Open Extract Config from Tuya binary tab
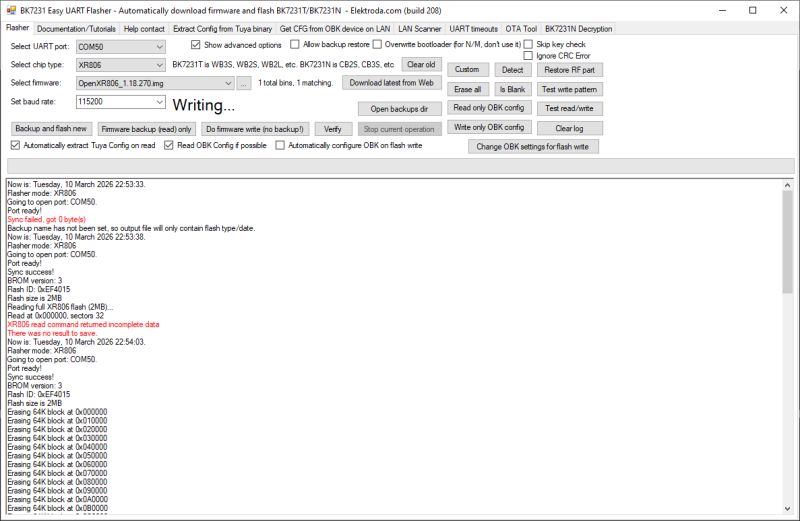 [222, 29]
